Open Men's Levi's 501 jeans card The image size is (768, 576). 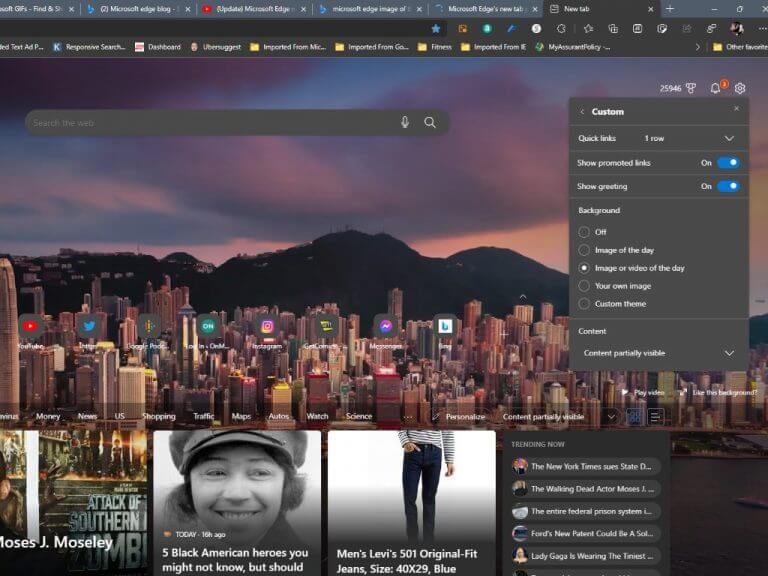(x=411, y=503)
